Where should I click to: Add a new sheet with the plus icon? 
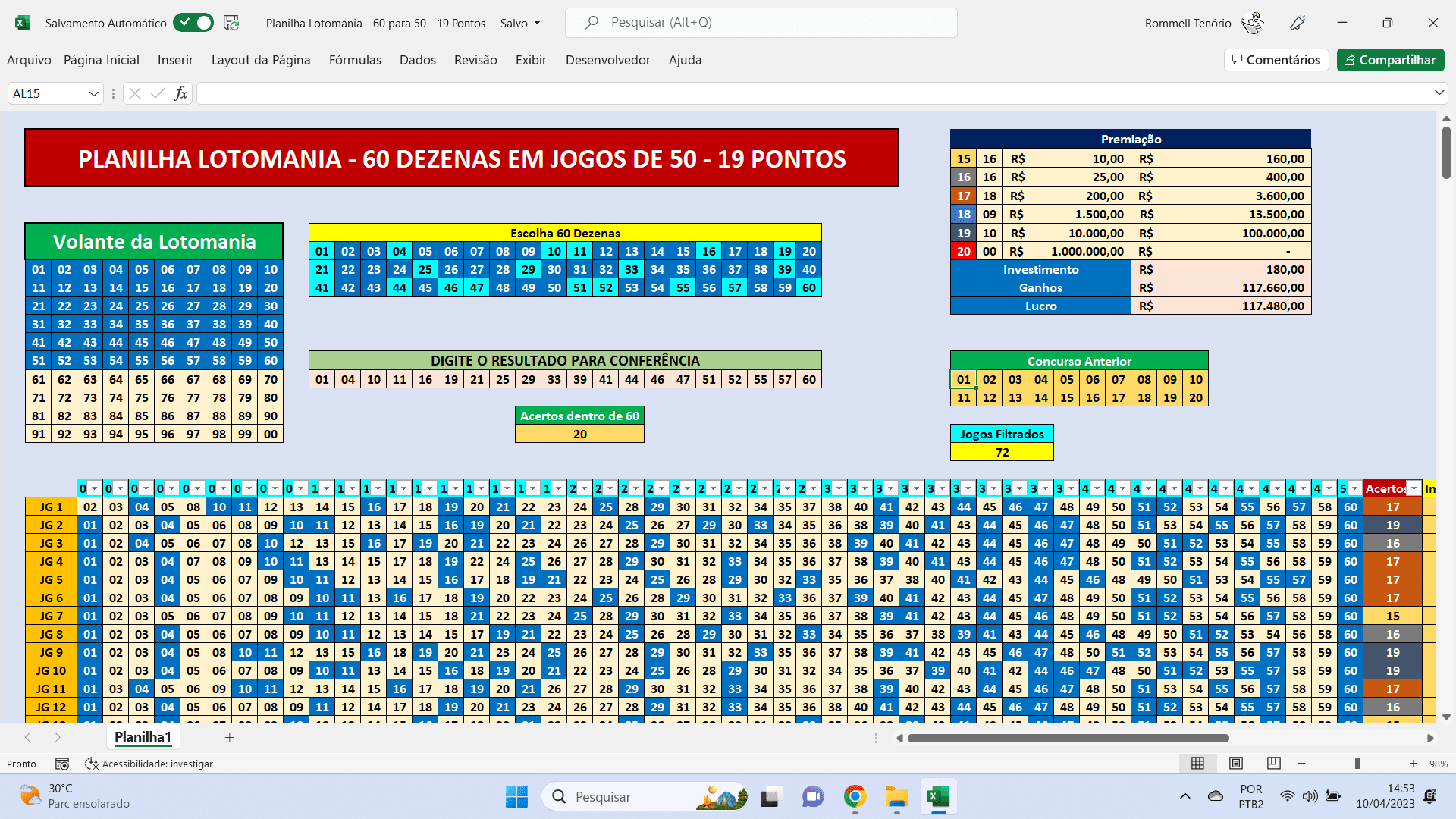(x=230, y=737)
